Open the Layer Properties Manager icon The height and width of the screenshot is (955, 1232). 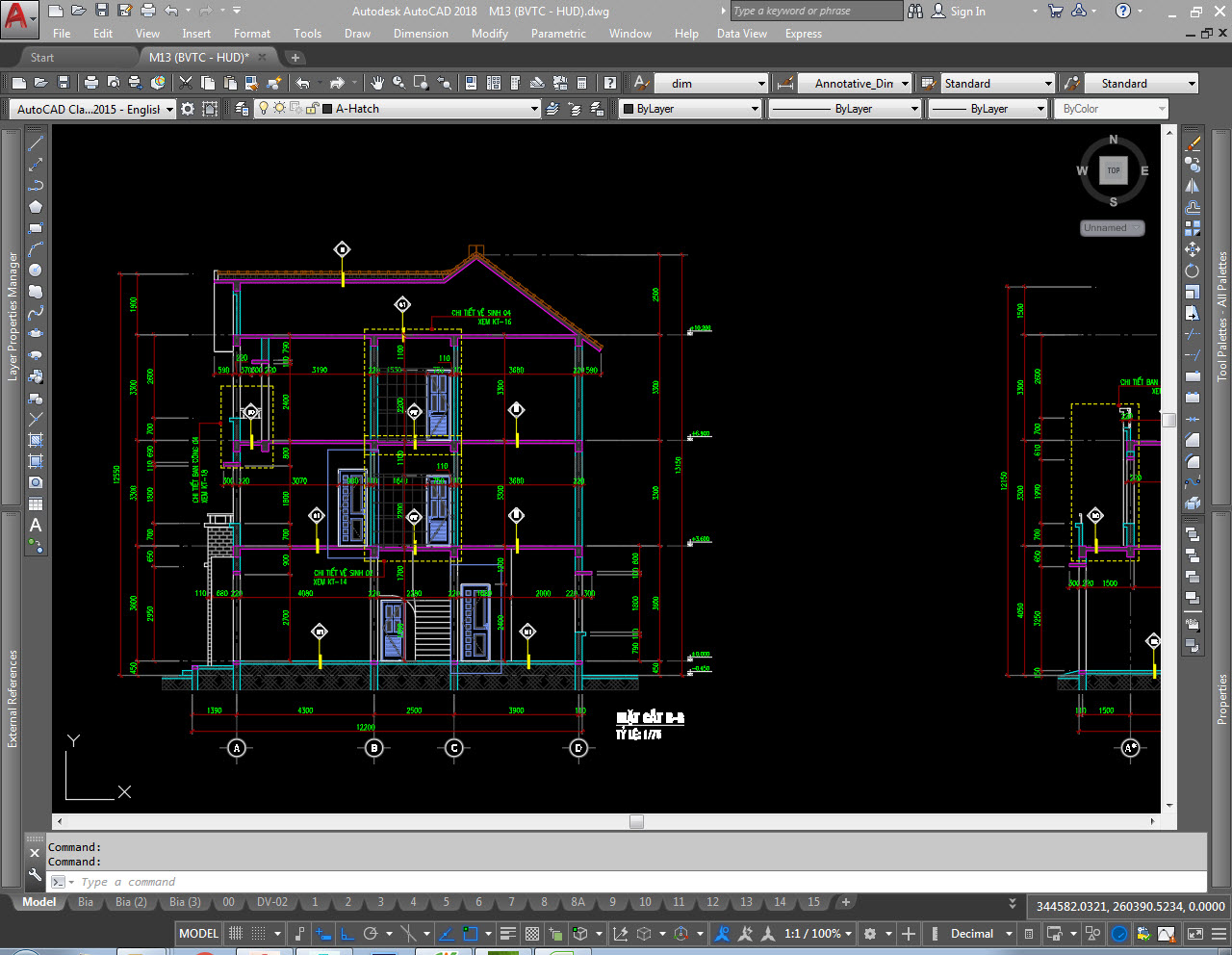242,109
